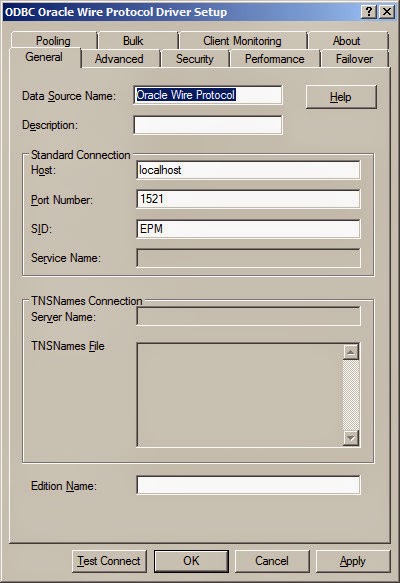Click the Server Name field
The image size is (400, 583).
click(x=248, y=316)
